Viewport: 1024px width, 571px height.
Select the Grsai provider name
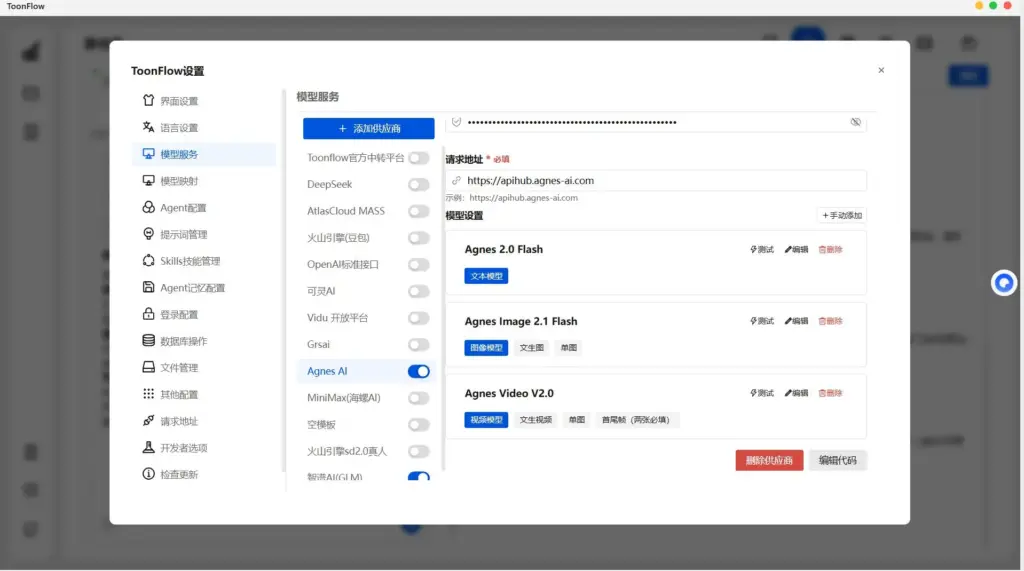click(319, 344)
